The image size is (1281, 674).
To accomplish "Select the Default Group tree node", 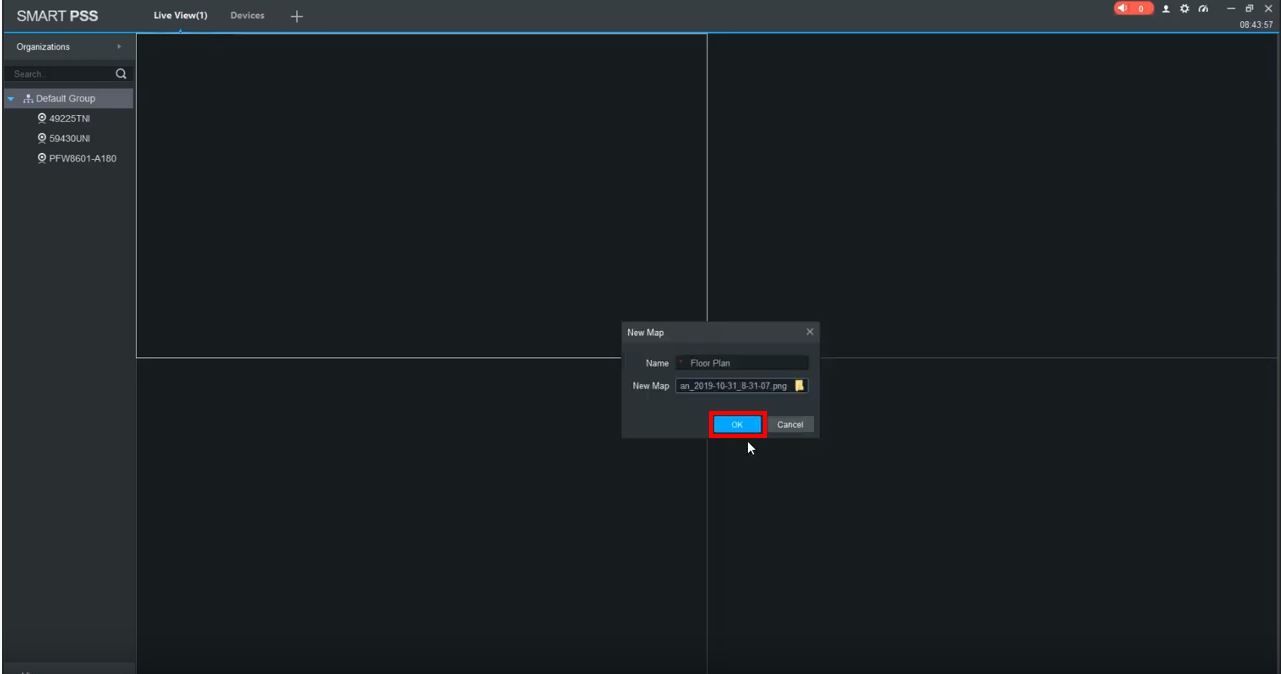I will 67,98.
